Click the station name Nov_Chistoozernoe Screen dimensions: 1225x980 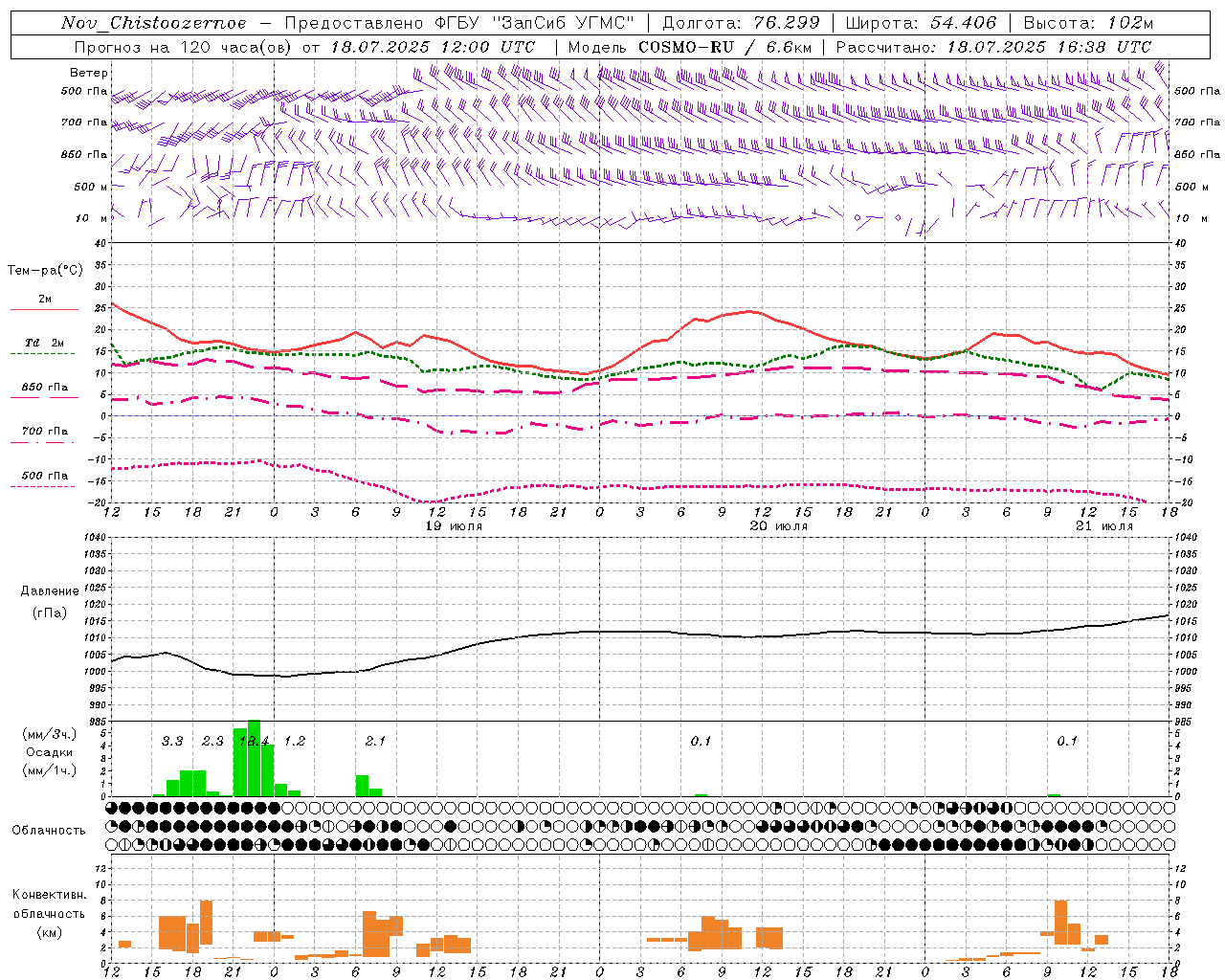pyautogui.click(x=154, y=23)
